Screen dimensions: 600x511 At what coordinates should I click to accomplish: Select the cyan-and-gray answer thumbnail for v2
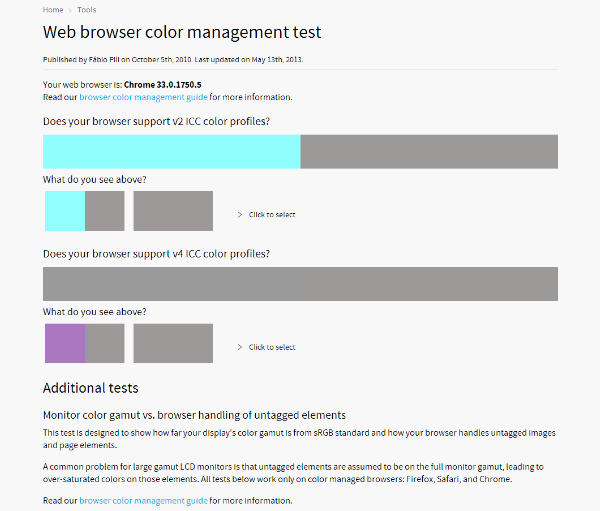click(x=84, y=211)
